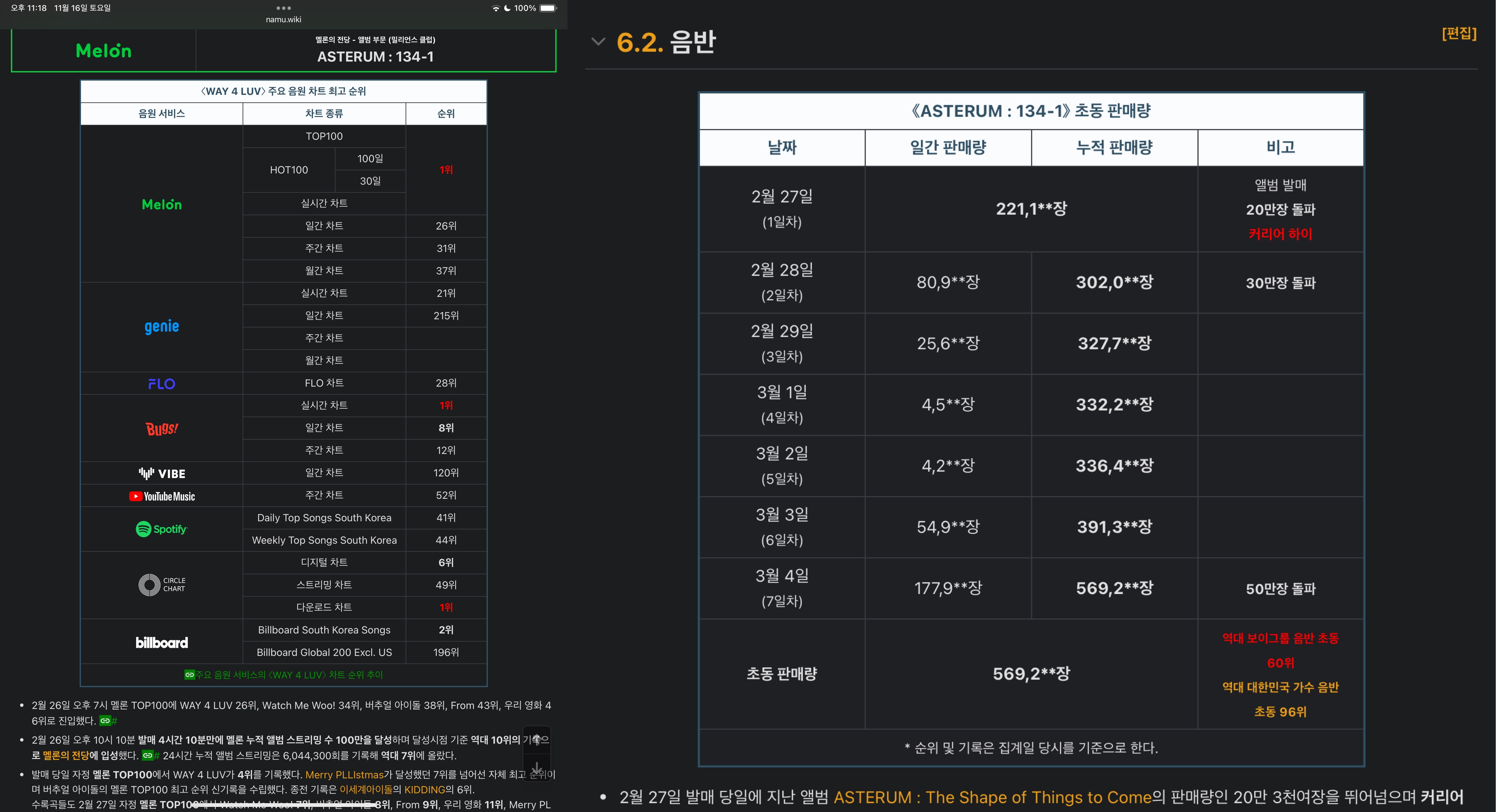Click the '50만장 돌파' note
This screenshot has width=1496, height=812.
click(1281, 589)
